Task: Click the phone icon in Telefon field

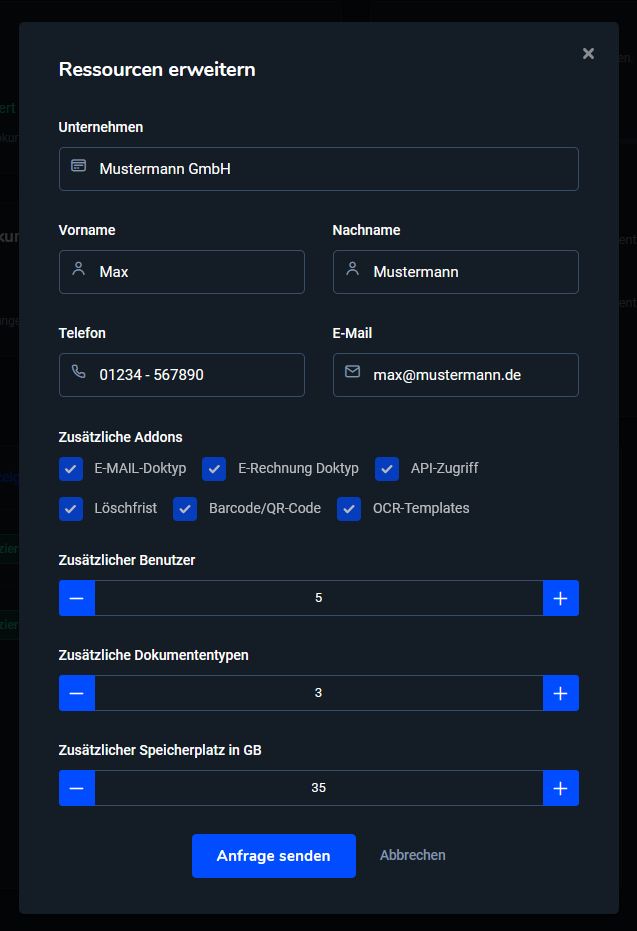Action: (x=78, y=372)
